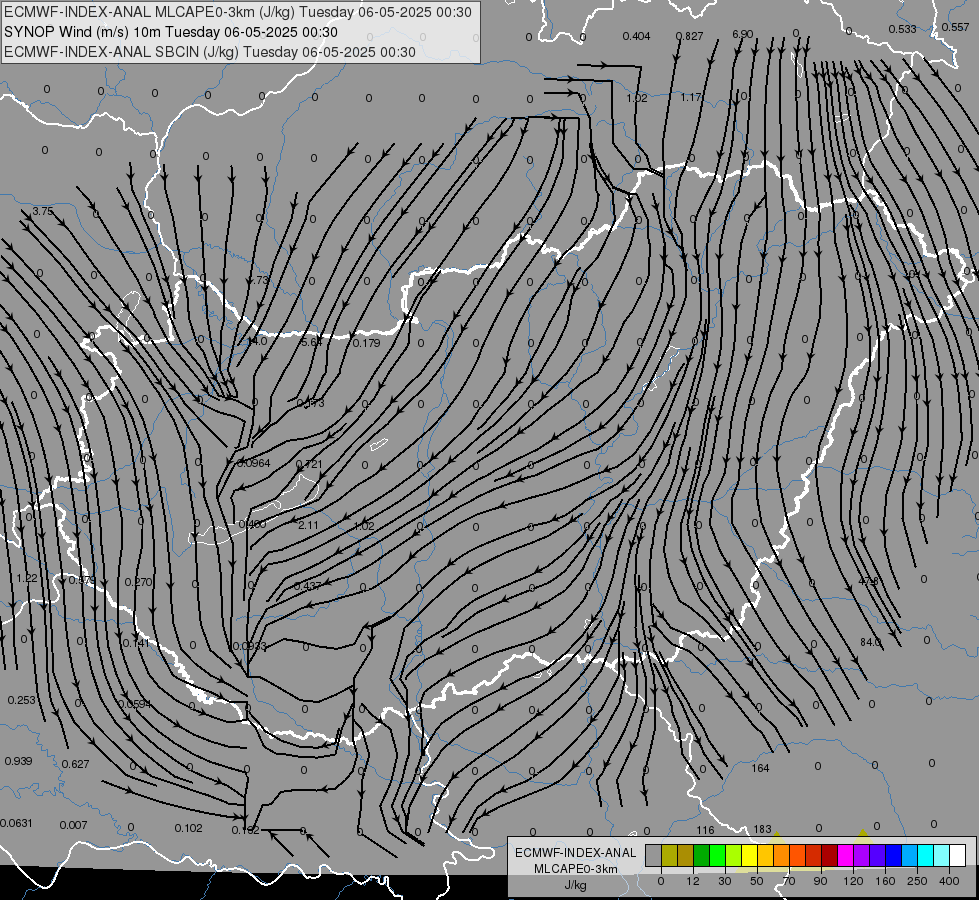This screenshot has width=979, height=900.
Task: Click the 14.0 map value
Action: (x=256, y=341)
